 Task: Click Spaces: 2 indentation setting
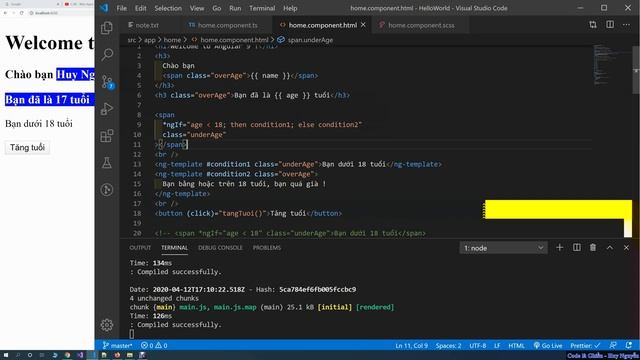click(448, 345)
